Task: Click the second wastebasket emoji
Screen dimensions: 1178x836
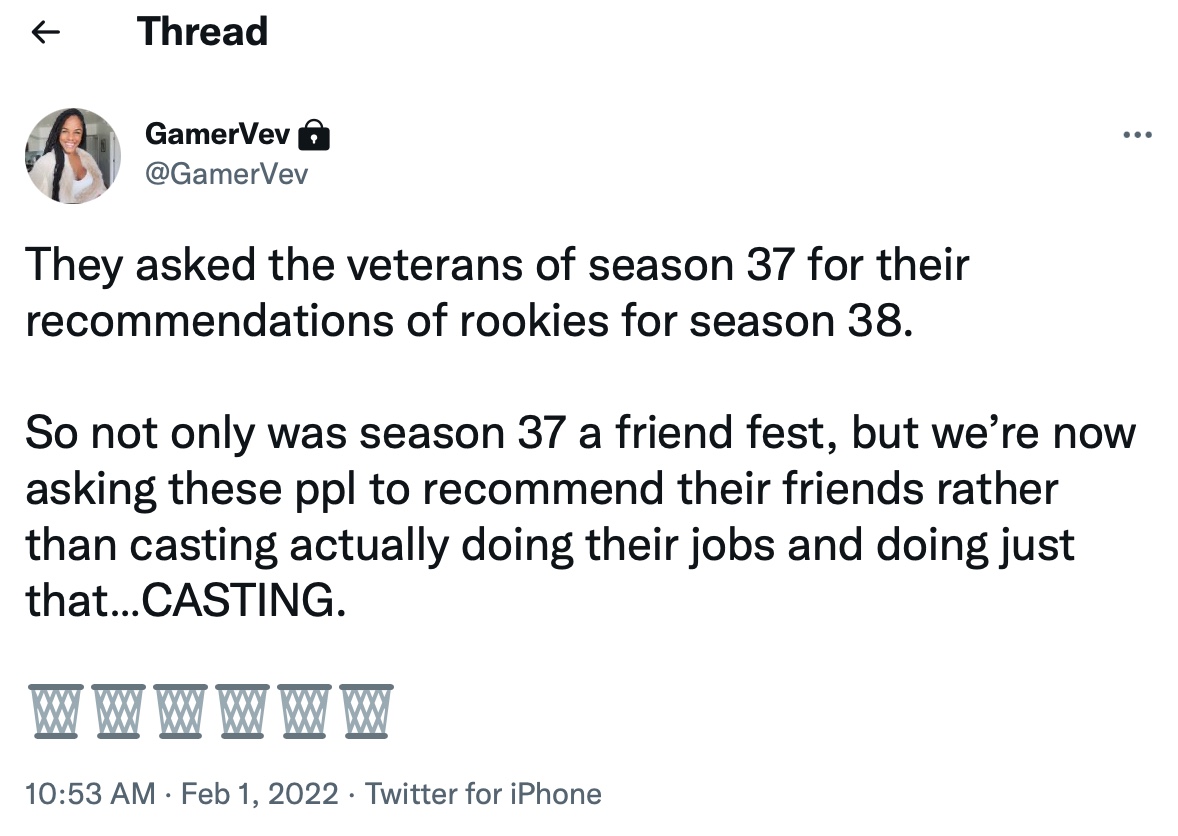Action: pyautogui.click(x=119, y=712)
